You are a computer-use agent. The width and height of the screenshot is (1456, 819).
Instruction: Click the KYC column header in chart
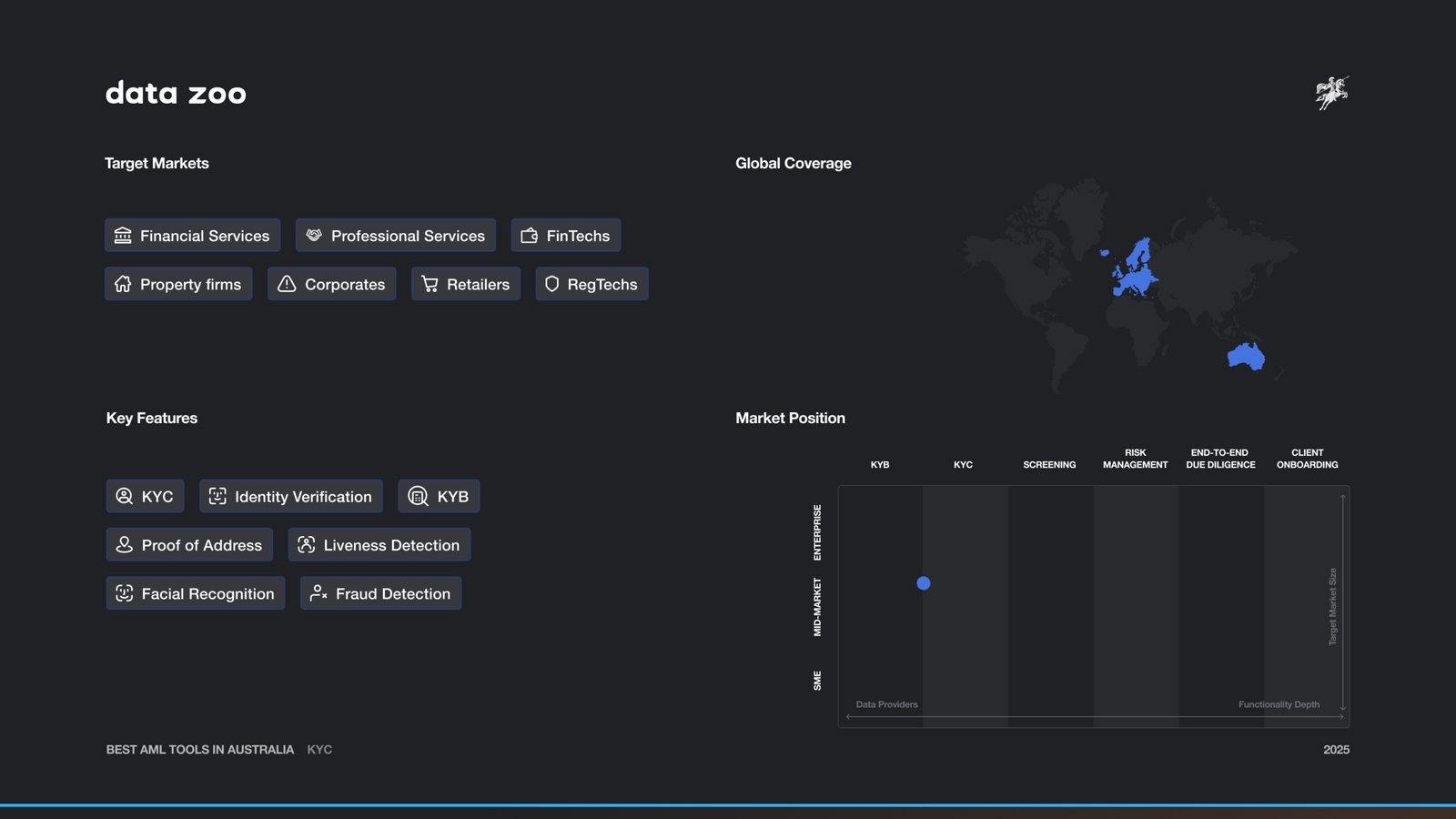pyautogui.click(x=963, y=465)
